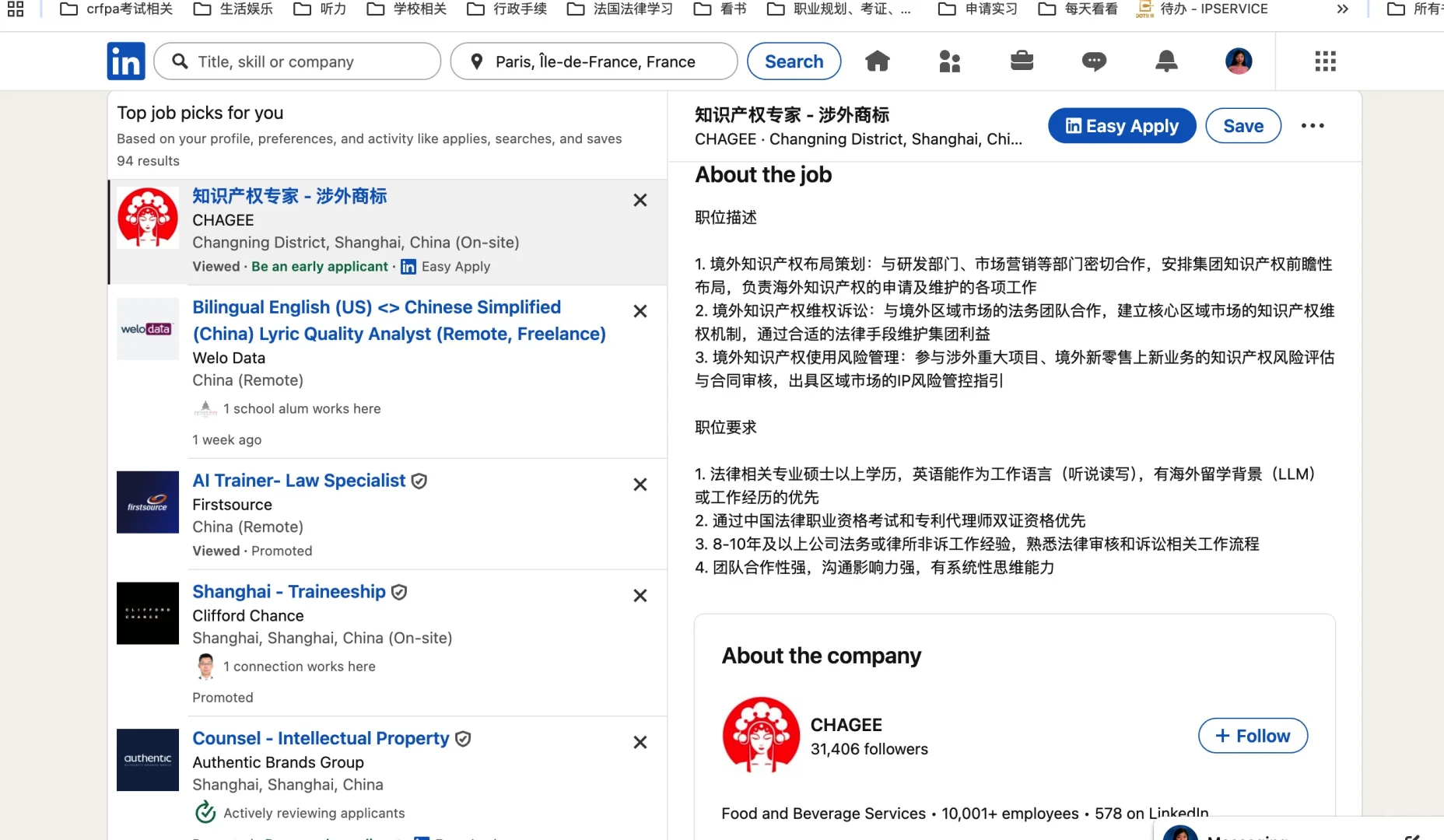Open 行政手续 bookmark folder
The height and width of the screenshot is (840, 1444).
pyautogui.click(x=507, y=9)
